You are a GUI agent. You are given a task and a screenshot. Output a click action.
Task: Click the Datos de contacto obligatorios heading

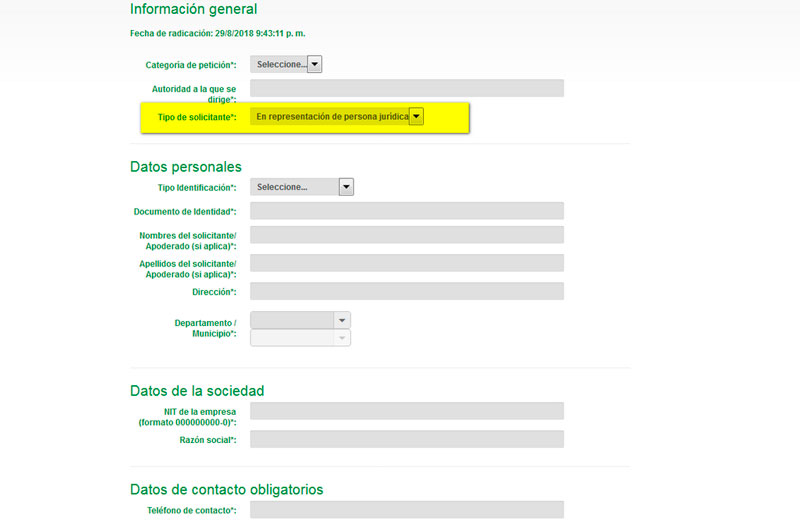coord(227,489)
